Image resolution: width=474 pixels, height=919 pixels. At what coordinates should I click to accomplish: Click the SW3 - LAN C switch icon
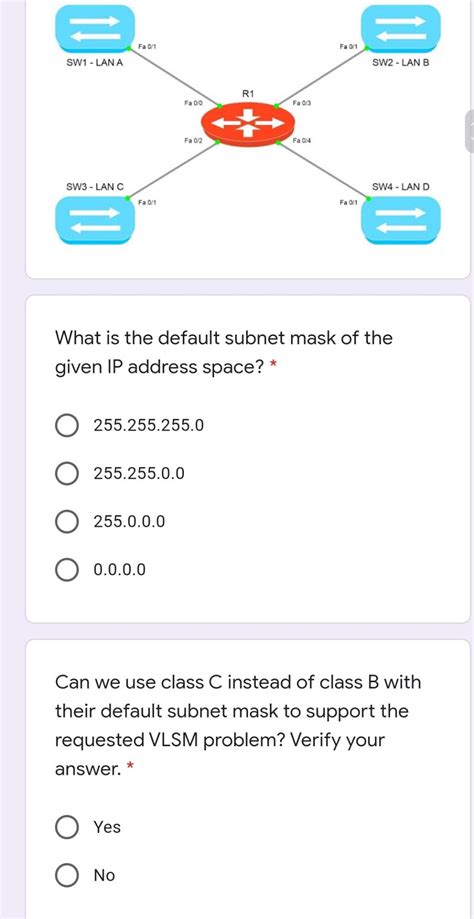coord(95,220)
